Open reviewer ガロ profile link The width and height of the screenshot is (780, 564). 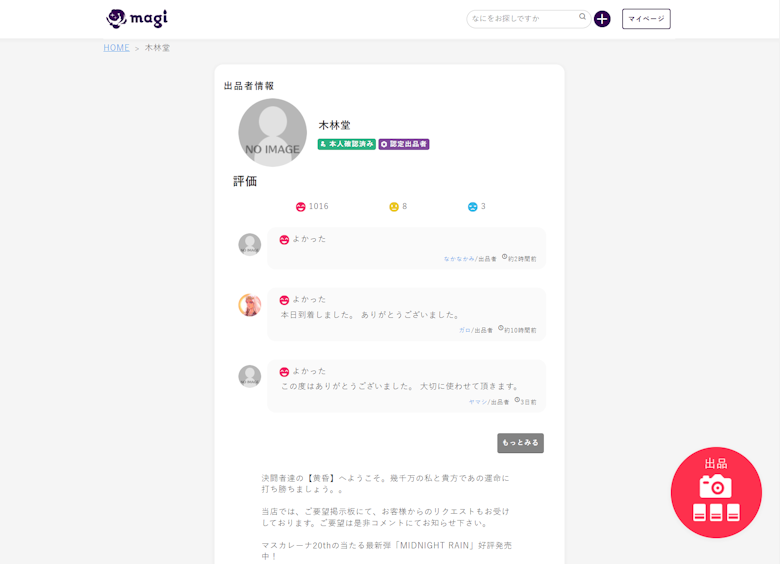464,330
